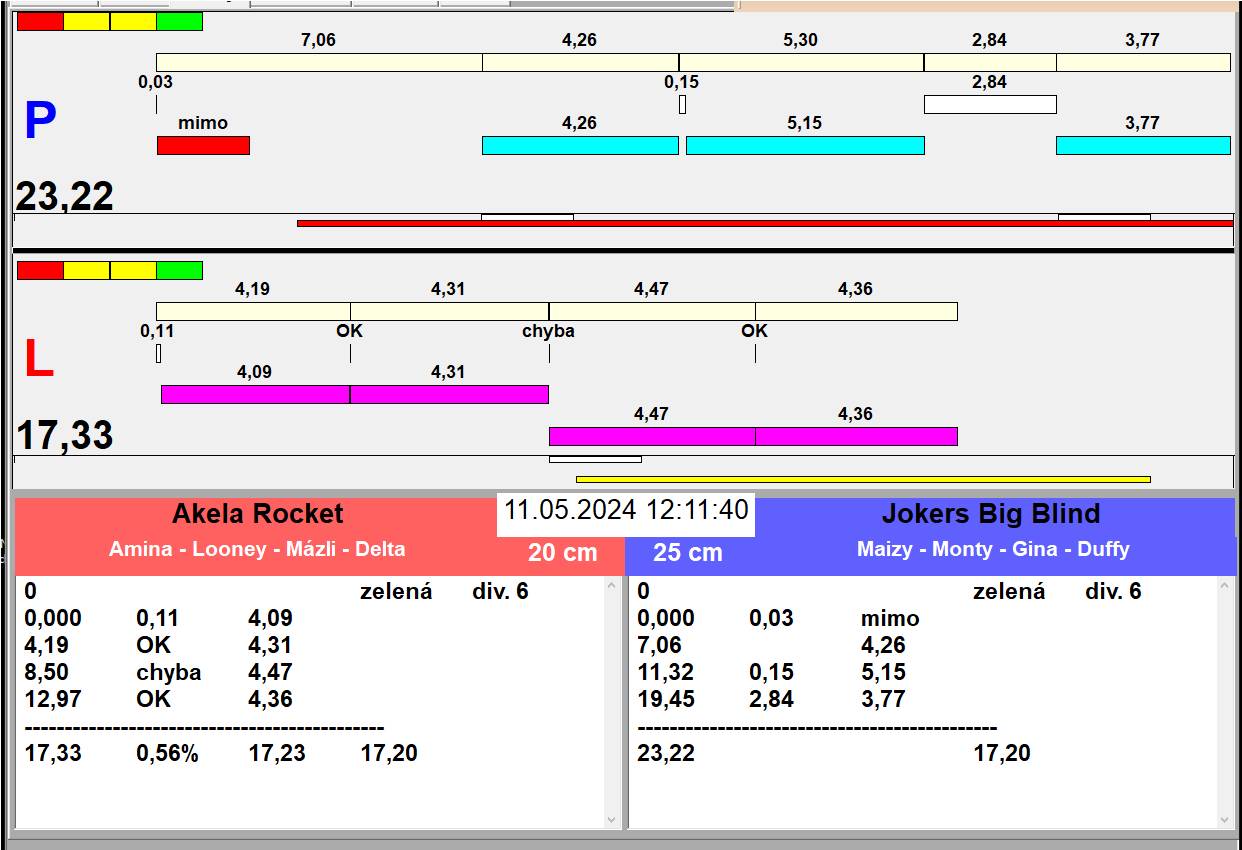1242x850 pixels.
Task: Click the Jokers Big Blind team header
Action: pos(991,514)
